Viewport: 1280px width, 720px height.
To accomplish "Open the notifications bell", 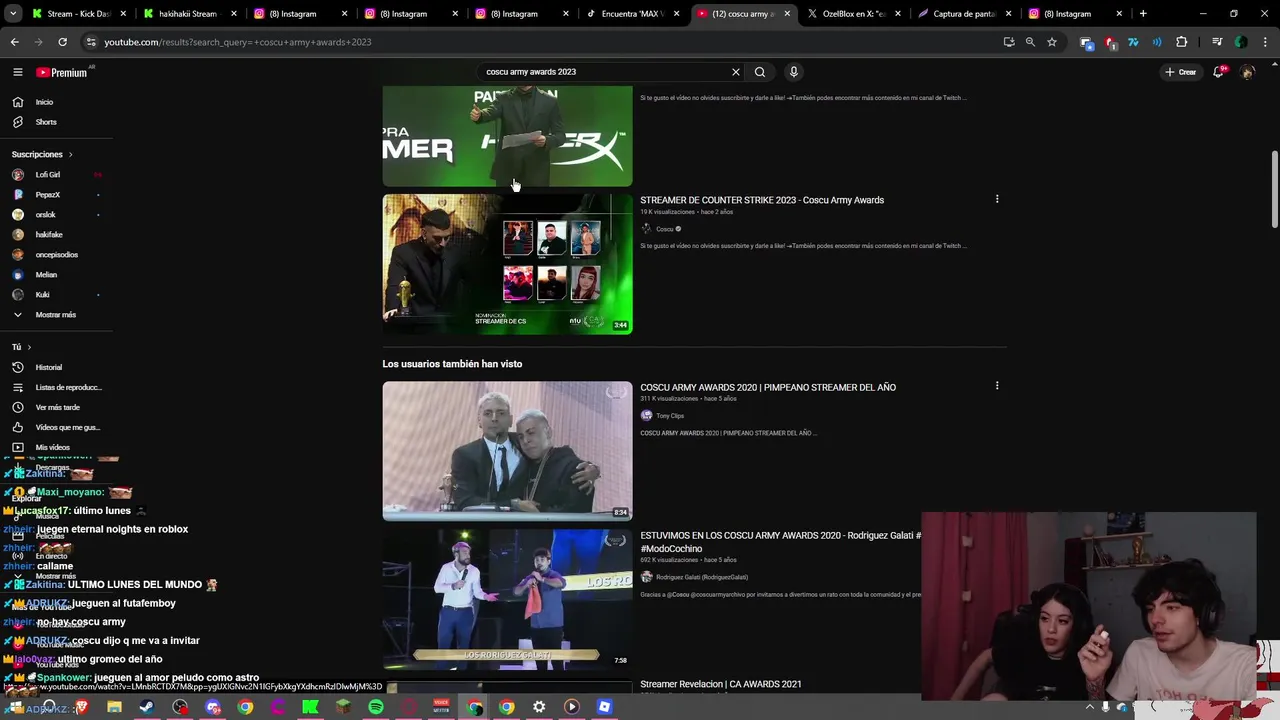I will point(1219,72).
